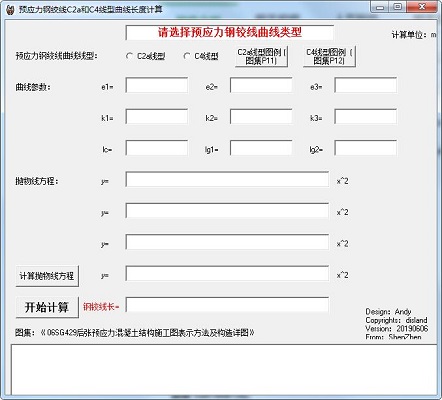Select the lg1= text field
Viewport: 442px width, 400px height.
[x=261, y=148]
